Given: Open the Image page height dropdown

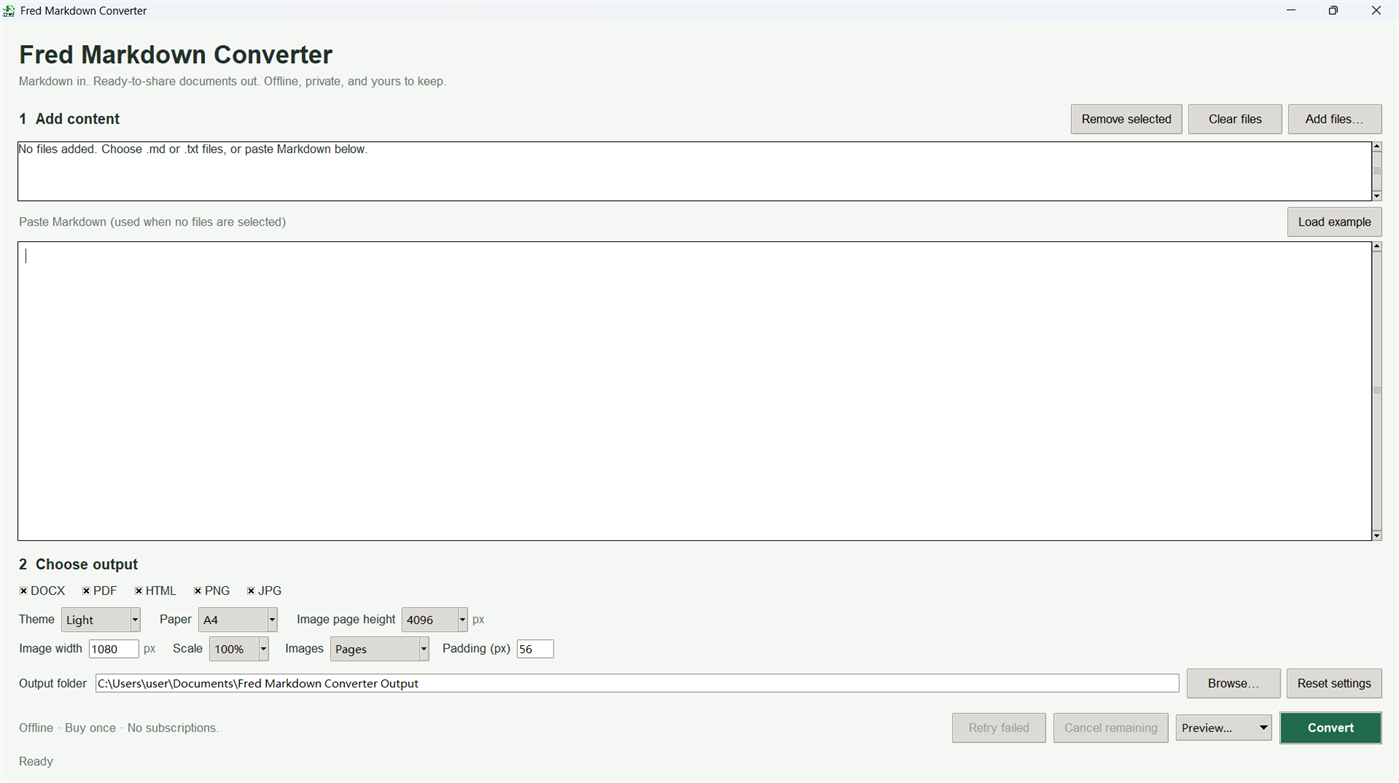Looking at the screenshot, I should [x=435, y=620].
